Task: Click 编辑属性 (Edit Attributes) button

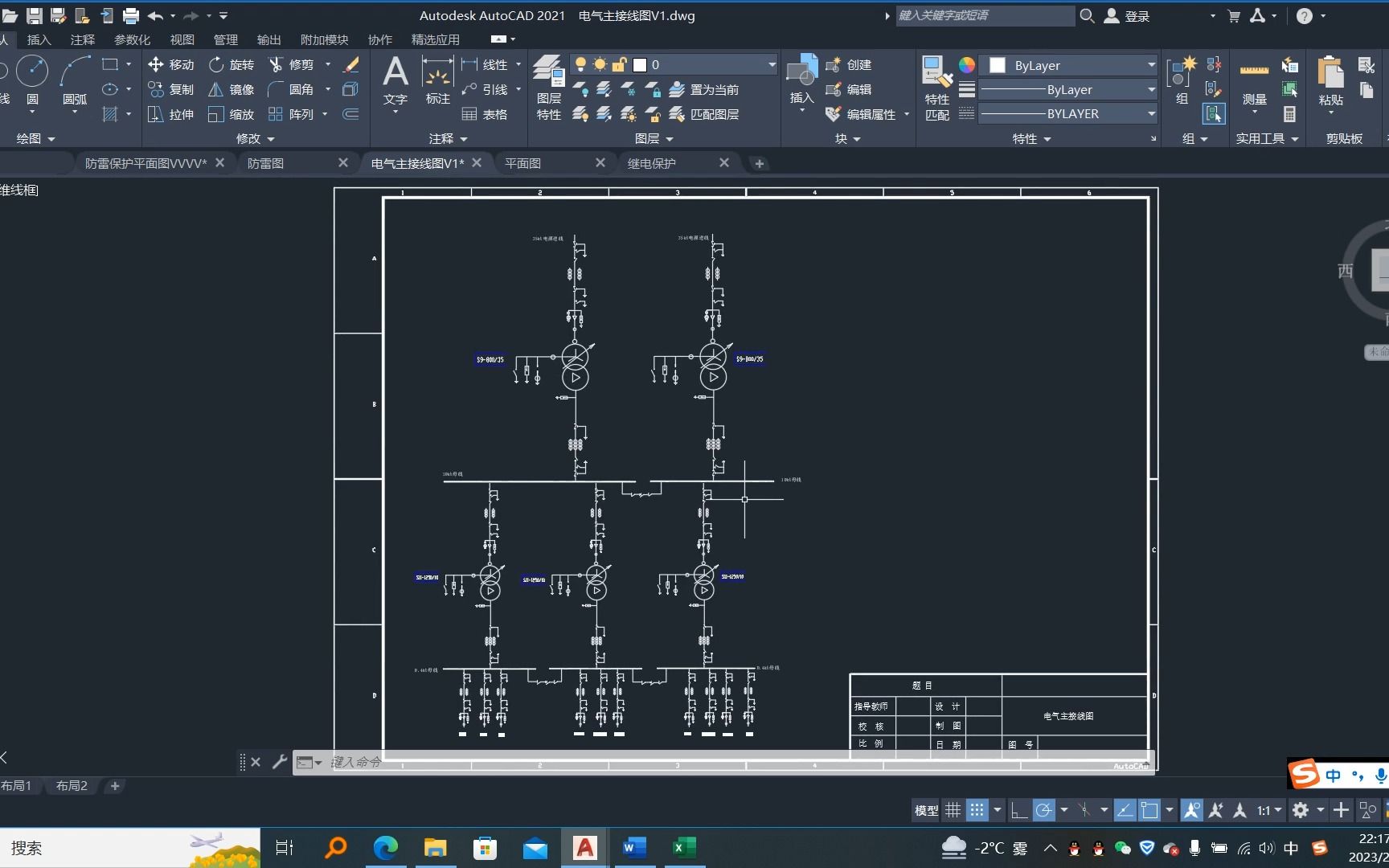Action: (x=862, y=114)
